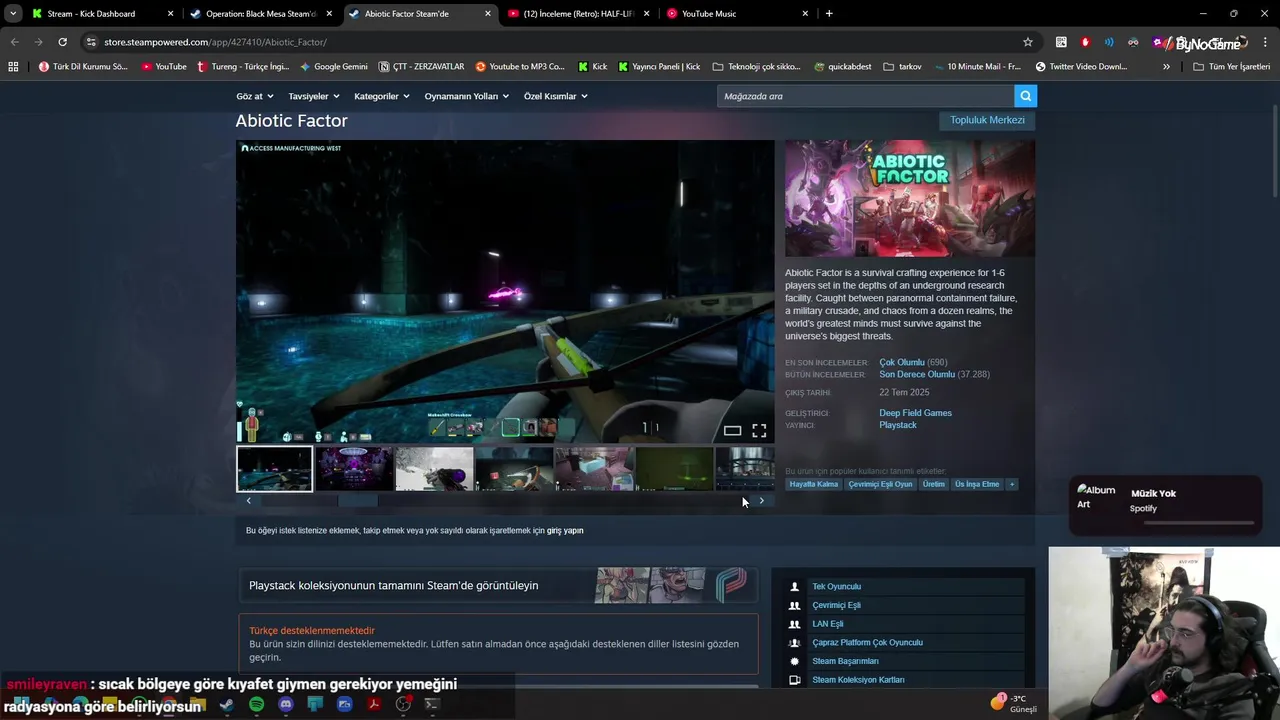
Task: Click into the Mağazada ara search field
Action: click(866, 96)
